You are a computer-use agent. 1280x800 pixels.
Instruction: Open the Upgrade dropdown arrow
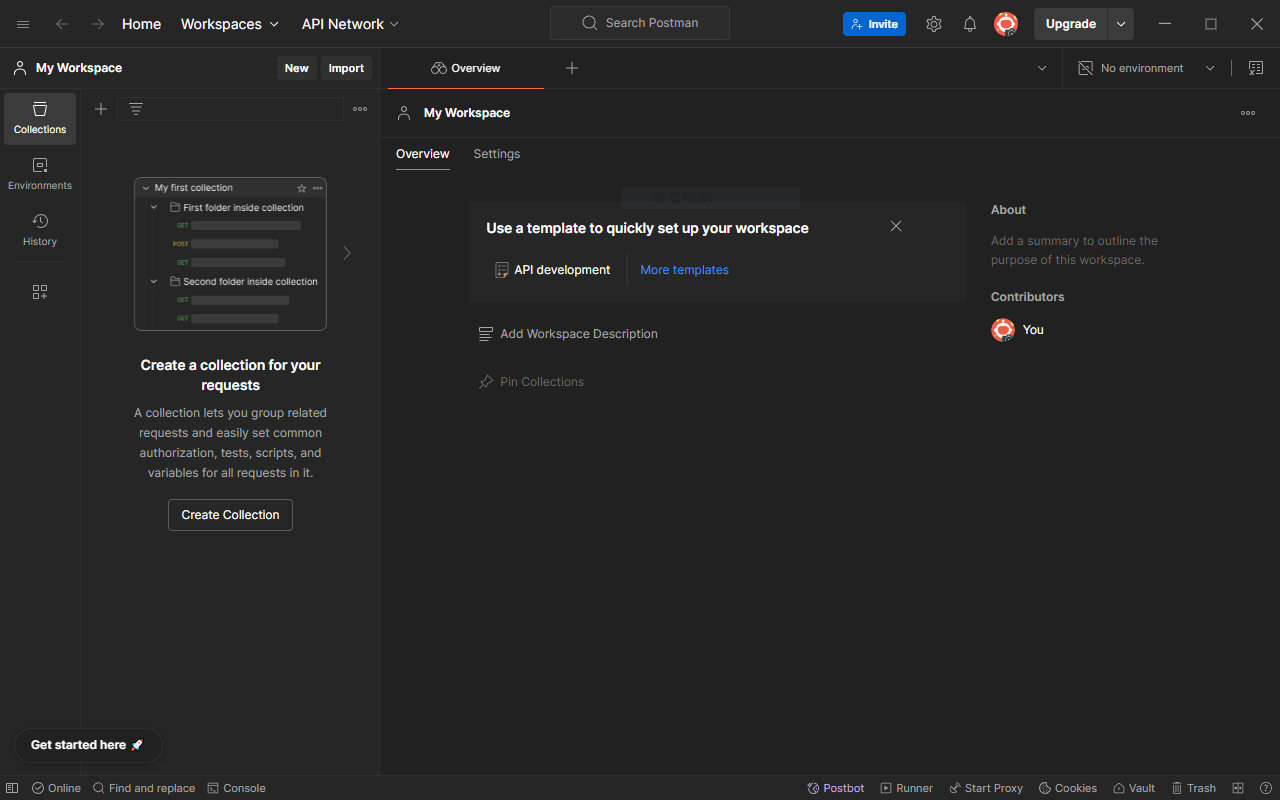pyautogui.click(x=1121, y=24)
